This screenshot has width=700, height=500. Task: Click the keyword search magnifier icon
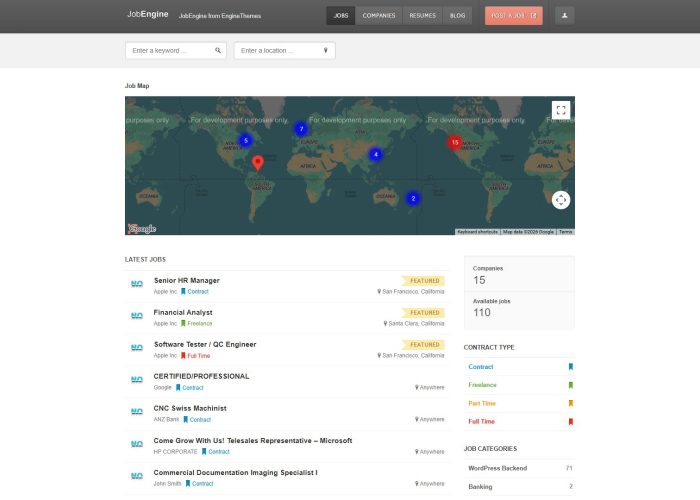pyautogui.click(x=218, y=50)
